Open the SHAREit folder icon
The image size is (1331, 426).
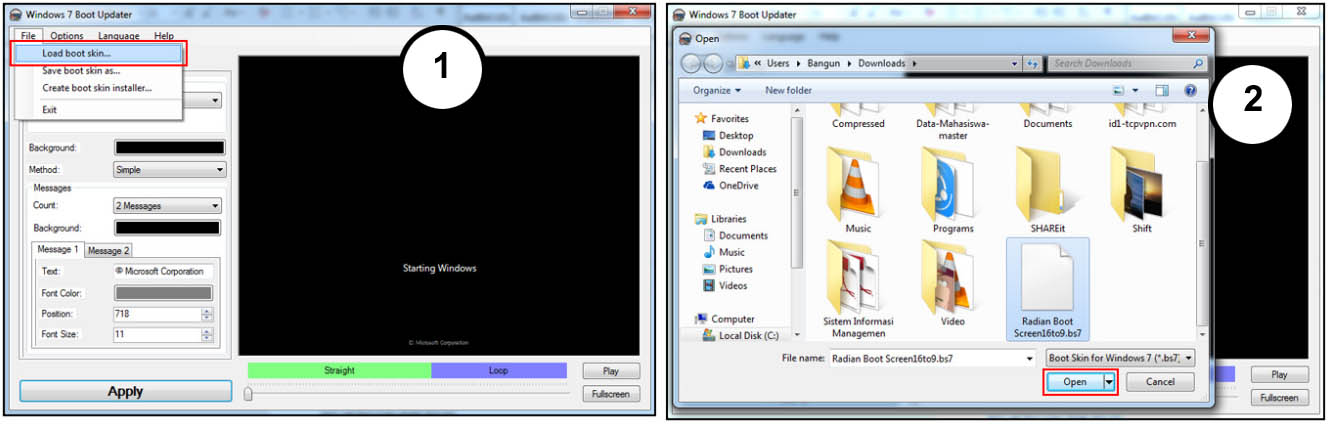click(x=1046, y=190)
